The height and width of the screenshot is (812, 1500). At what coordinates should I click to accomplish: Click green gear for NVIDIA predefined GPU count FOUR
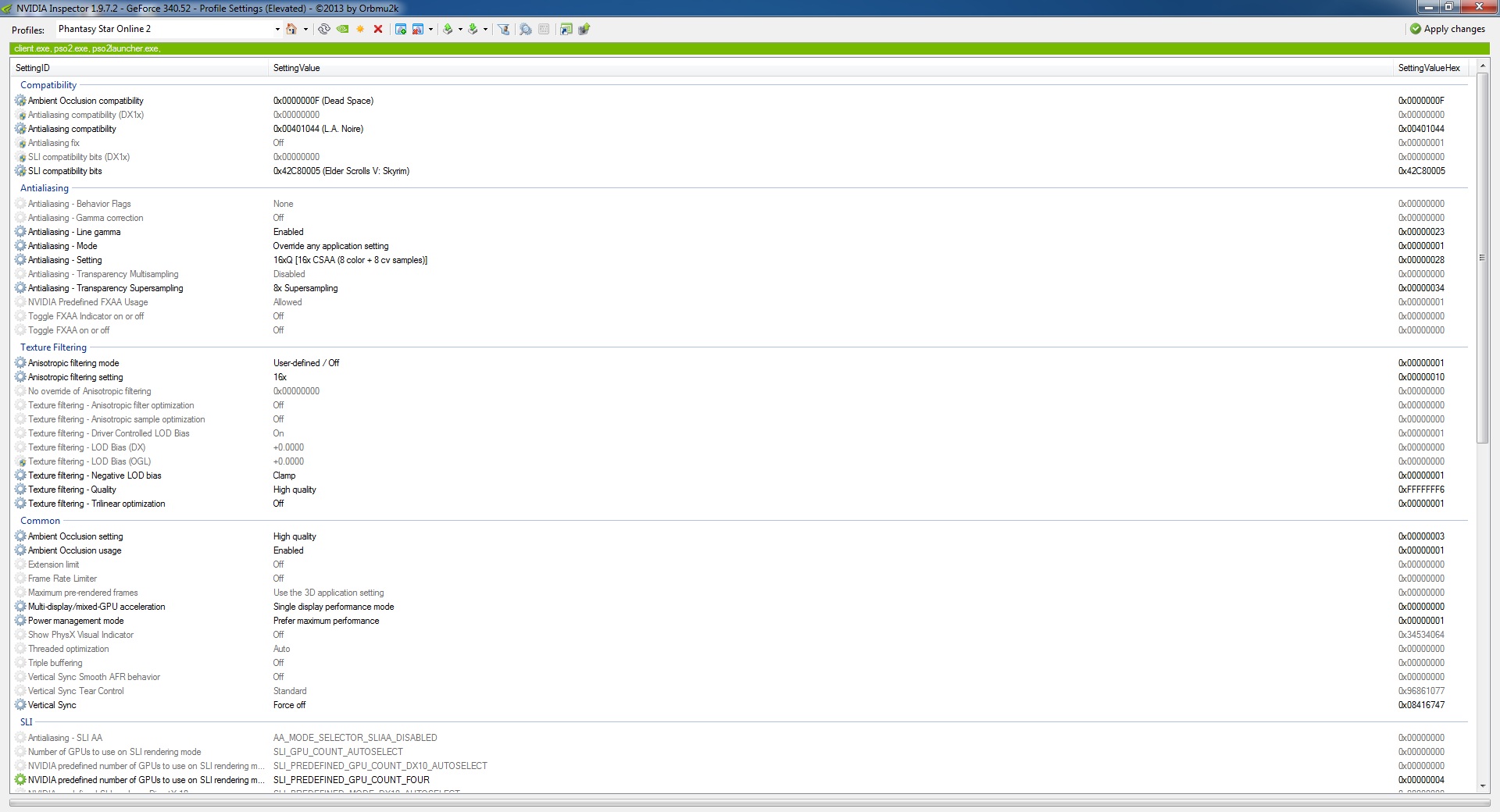tap(20, 780)
